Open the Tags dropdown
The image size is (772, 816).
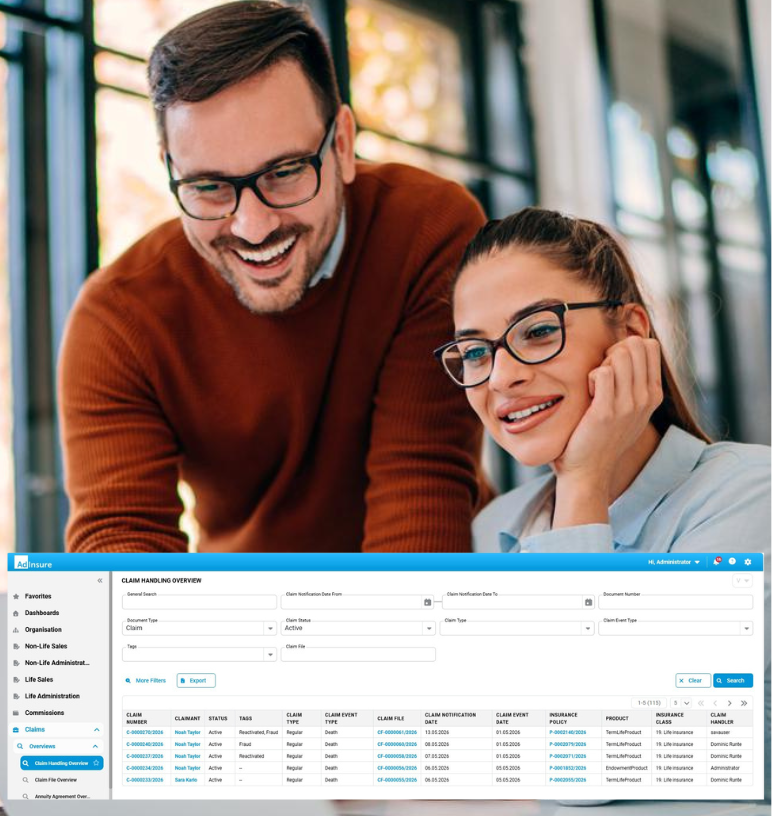pos(270,655)
